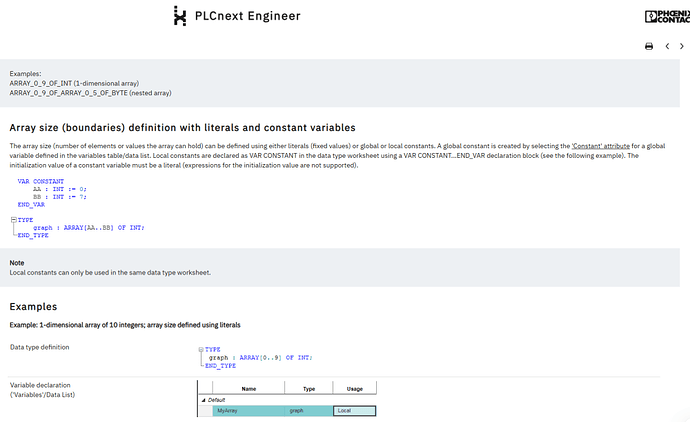The image size is (690, 422).
Task: Click the Local usage cell
Action: tap(355, 411)
